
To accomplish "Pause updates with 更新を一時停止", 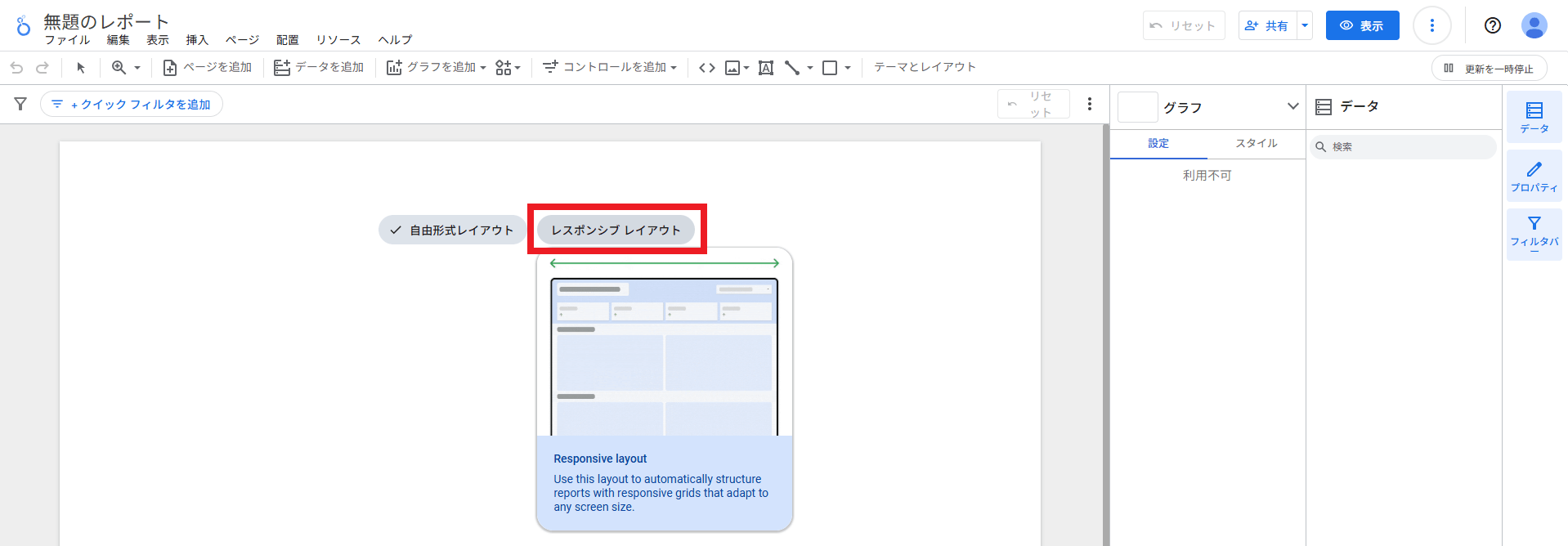I will point(1489,69).
